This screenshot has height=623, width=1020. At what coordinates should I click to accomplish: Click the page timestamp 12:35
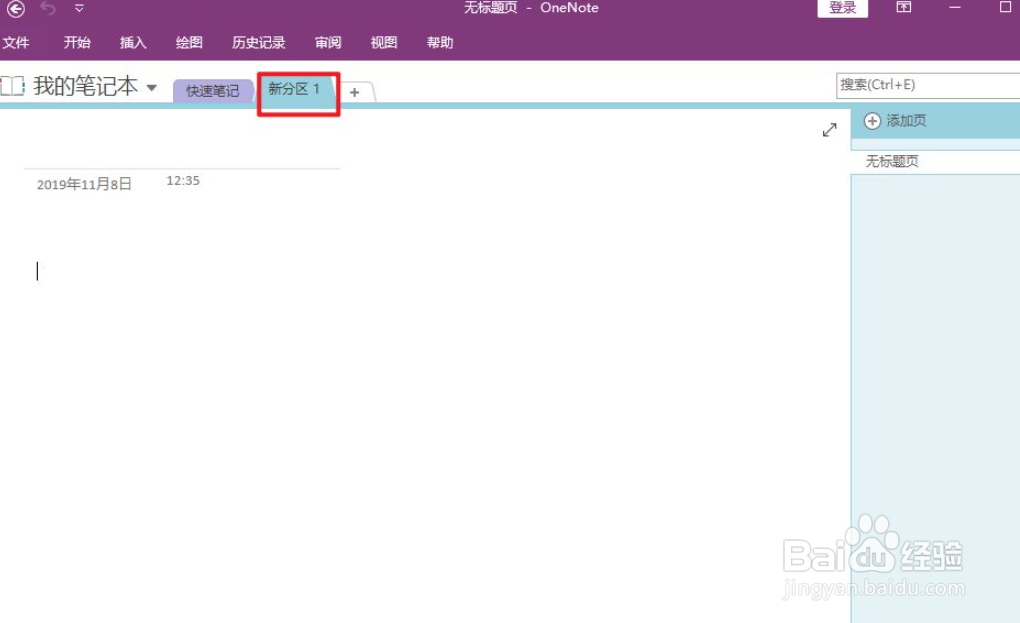[181, 181]
